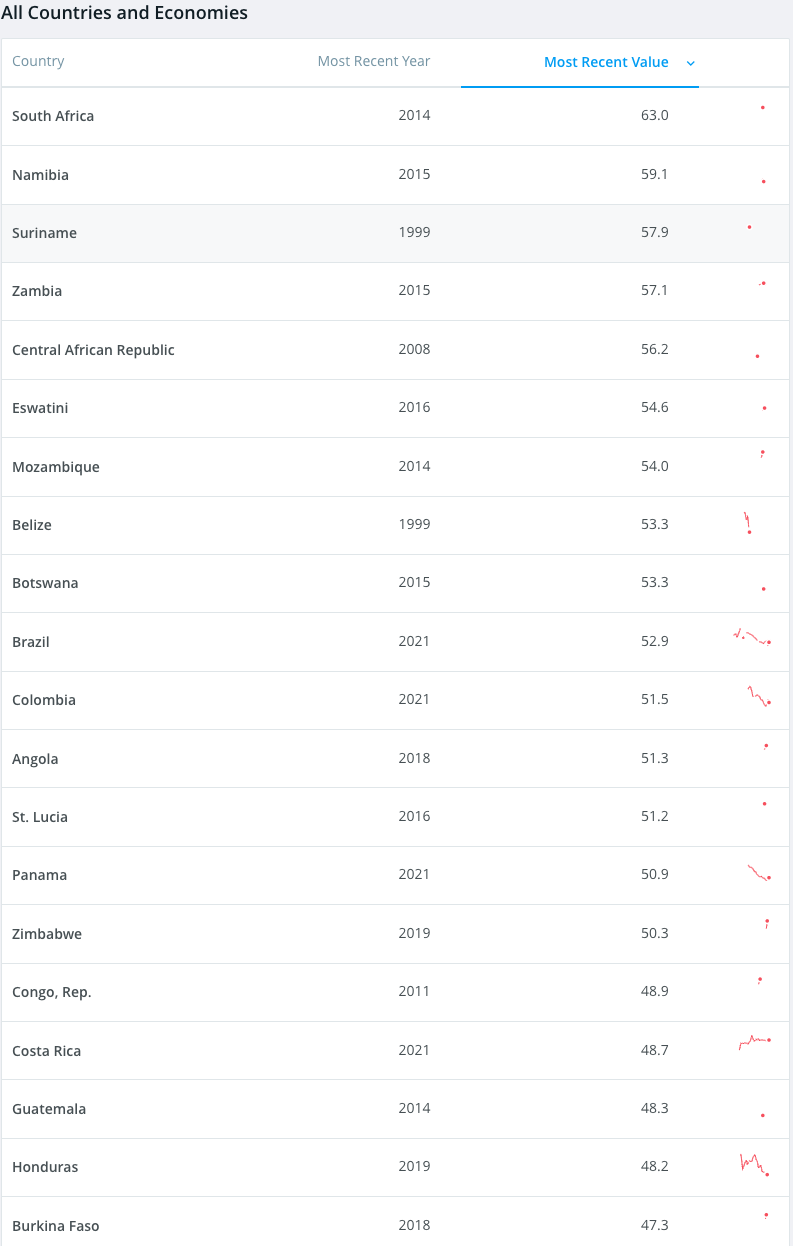Image resolution: width=793 pixels, height=1246 pixels.
Task: Open the Eswatini country link
Action: pos(40,408)
